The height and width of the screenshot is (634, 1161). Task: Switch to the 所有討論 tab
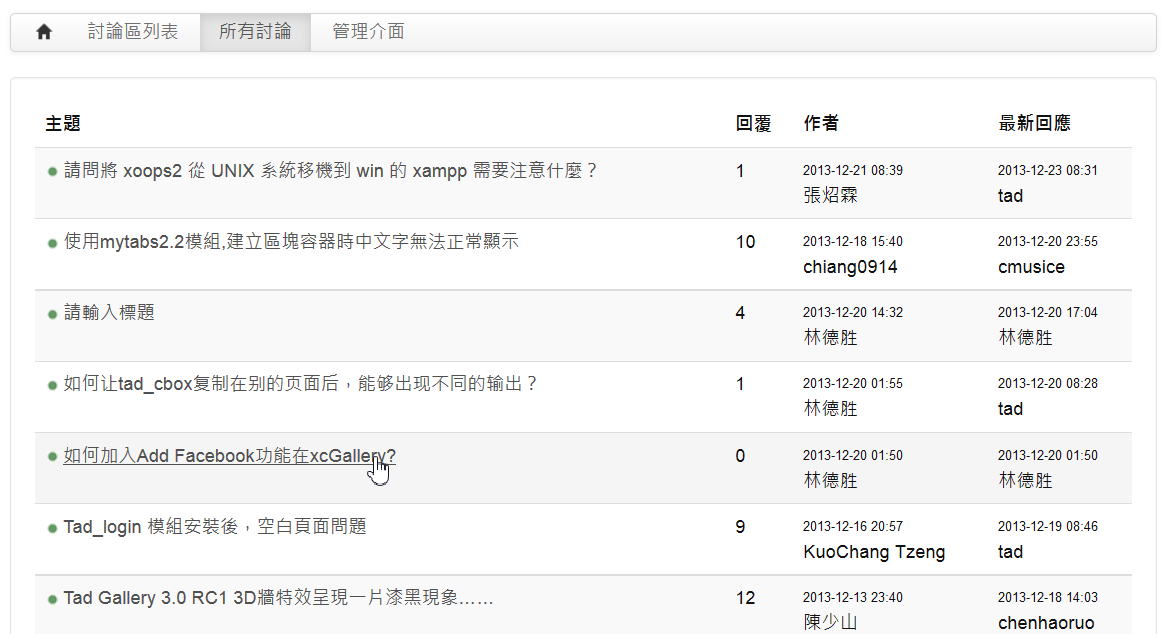tap(255, 32)
